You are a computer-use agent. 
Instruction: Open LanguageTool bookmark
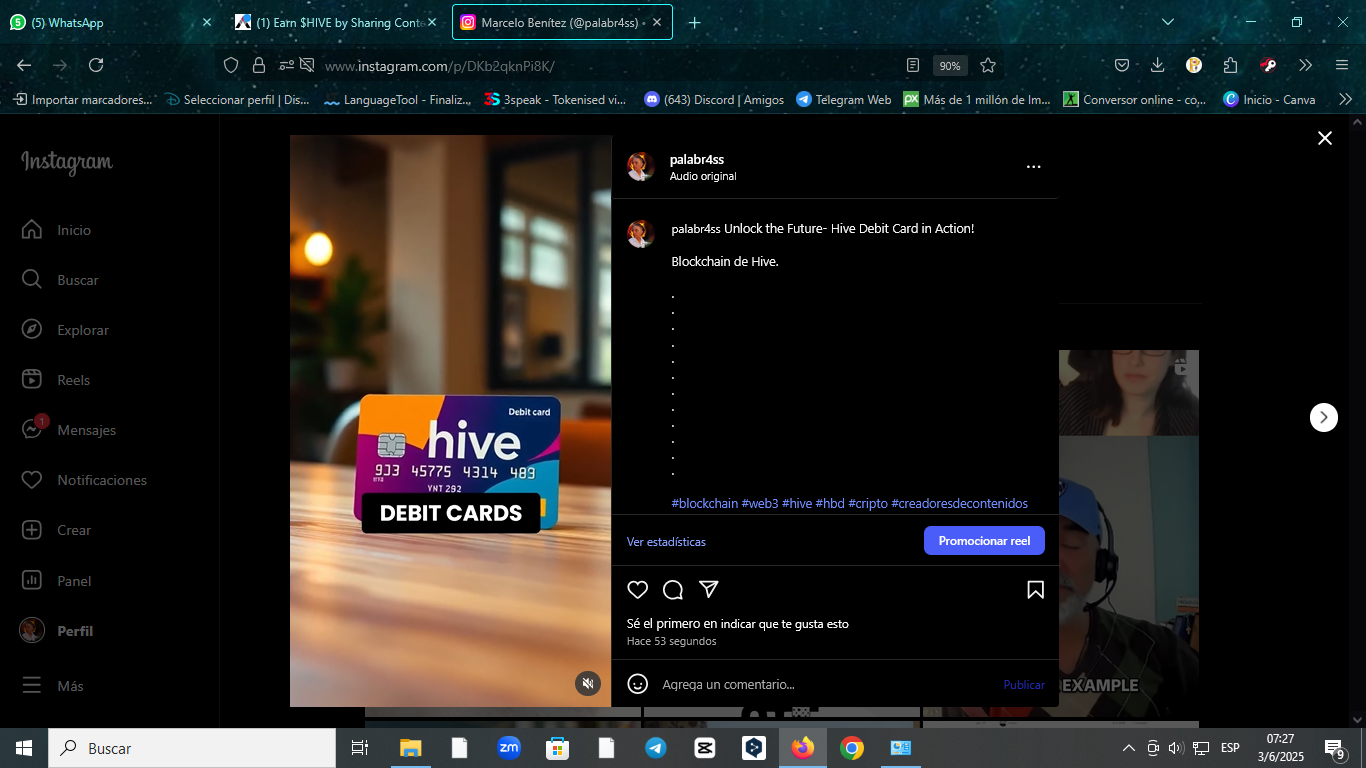[397, 100]
